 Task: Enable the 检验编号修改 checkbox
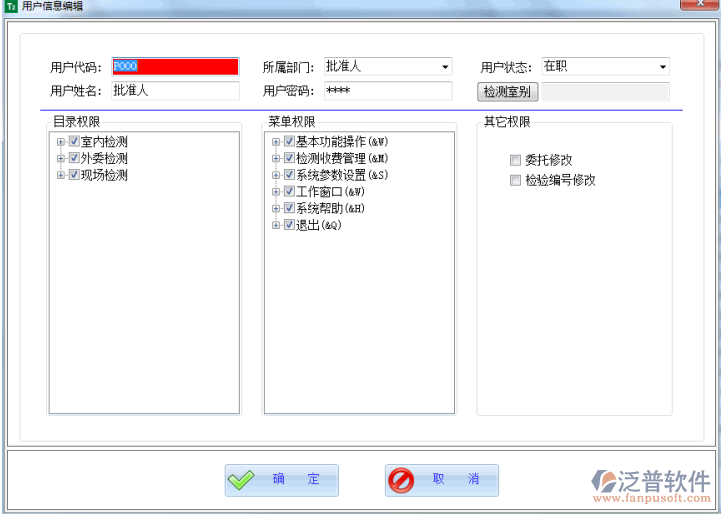tap(515, 181)
